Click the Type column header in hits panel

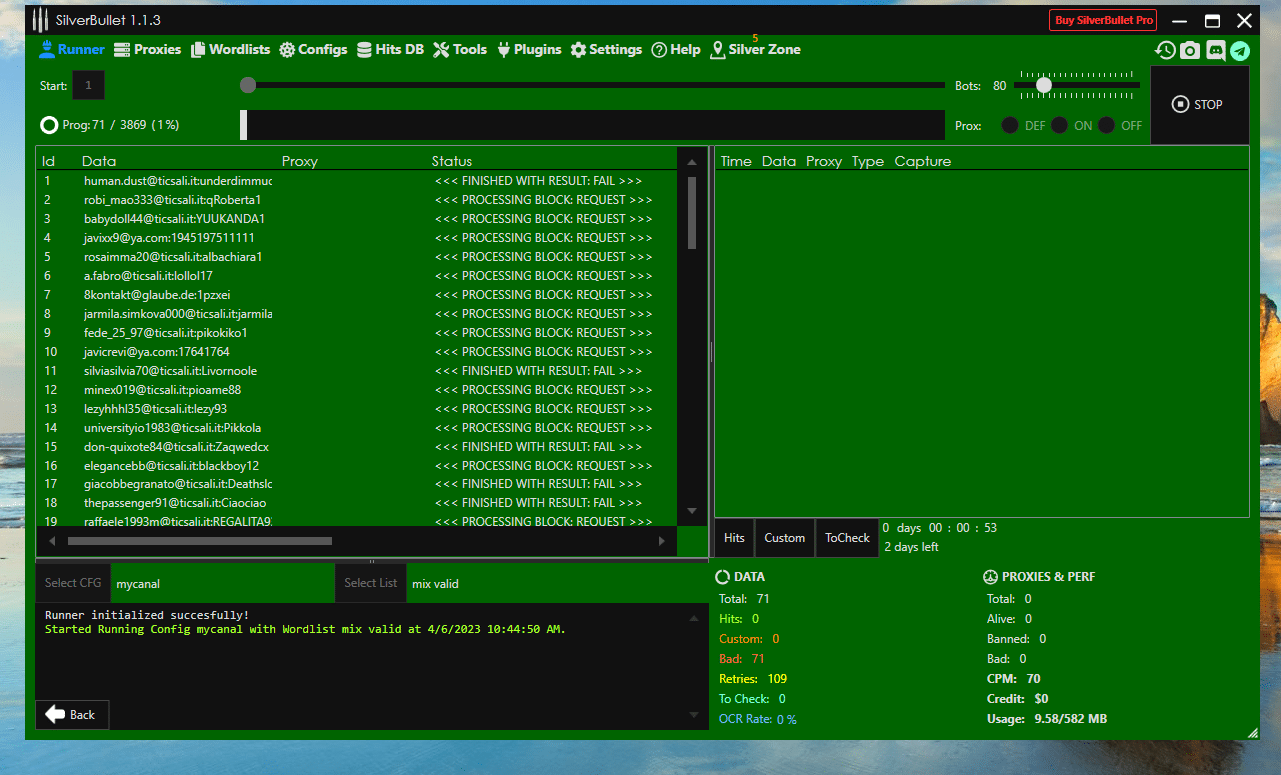pos(868,161)
